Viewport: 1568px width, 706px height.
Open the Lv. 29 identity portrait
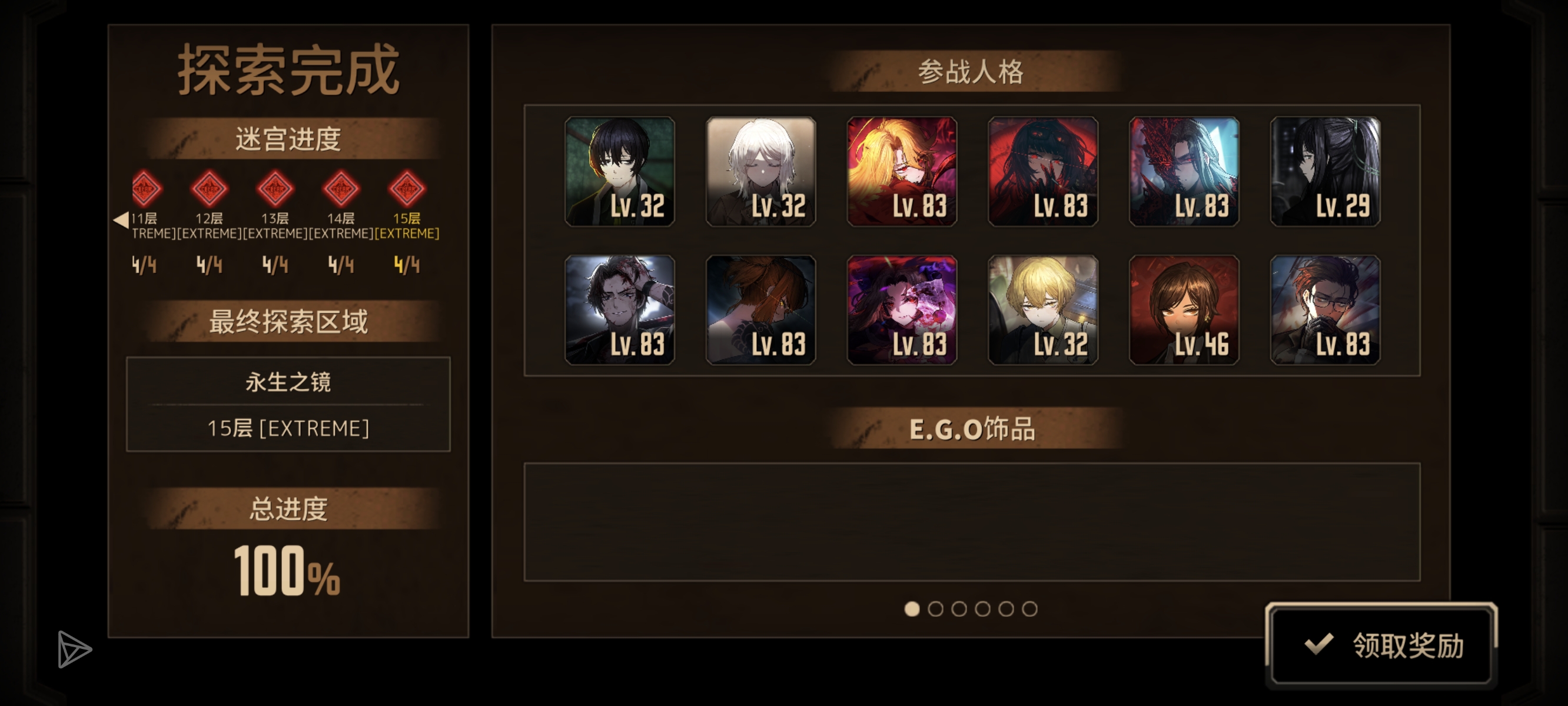point(1325,172)
